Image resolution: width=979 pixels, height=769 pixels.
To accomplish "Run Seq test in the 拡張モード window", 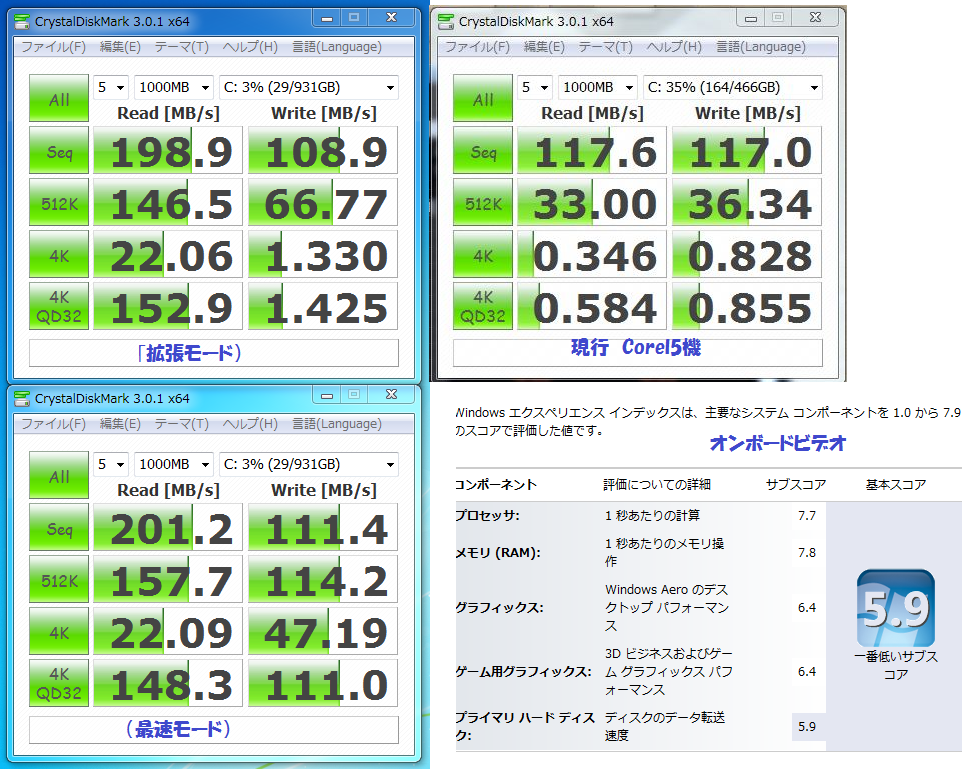I will coord(59,150).
